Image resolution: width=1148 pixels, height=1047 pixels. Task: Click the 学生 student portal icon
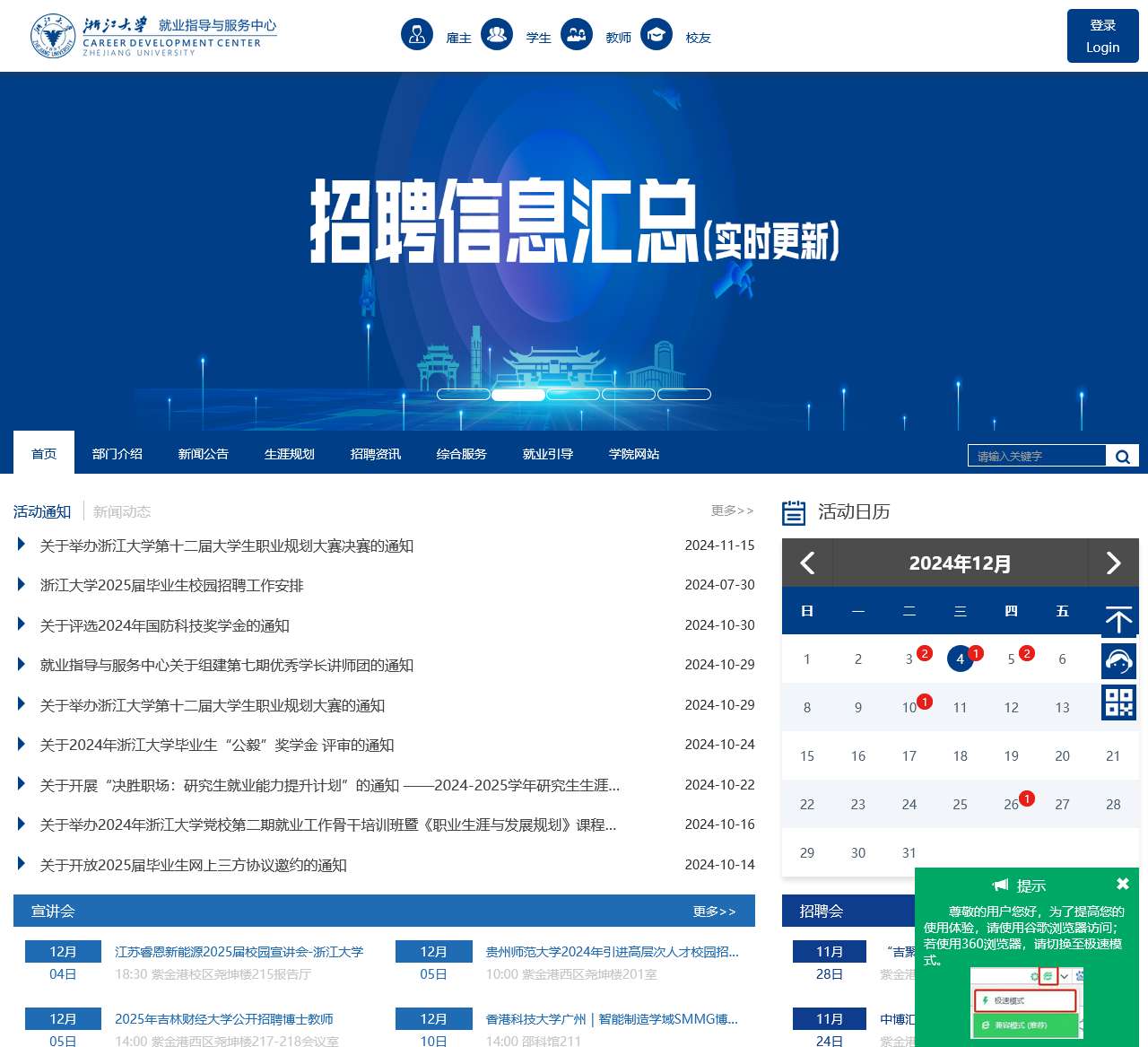(x=497, y=34)
